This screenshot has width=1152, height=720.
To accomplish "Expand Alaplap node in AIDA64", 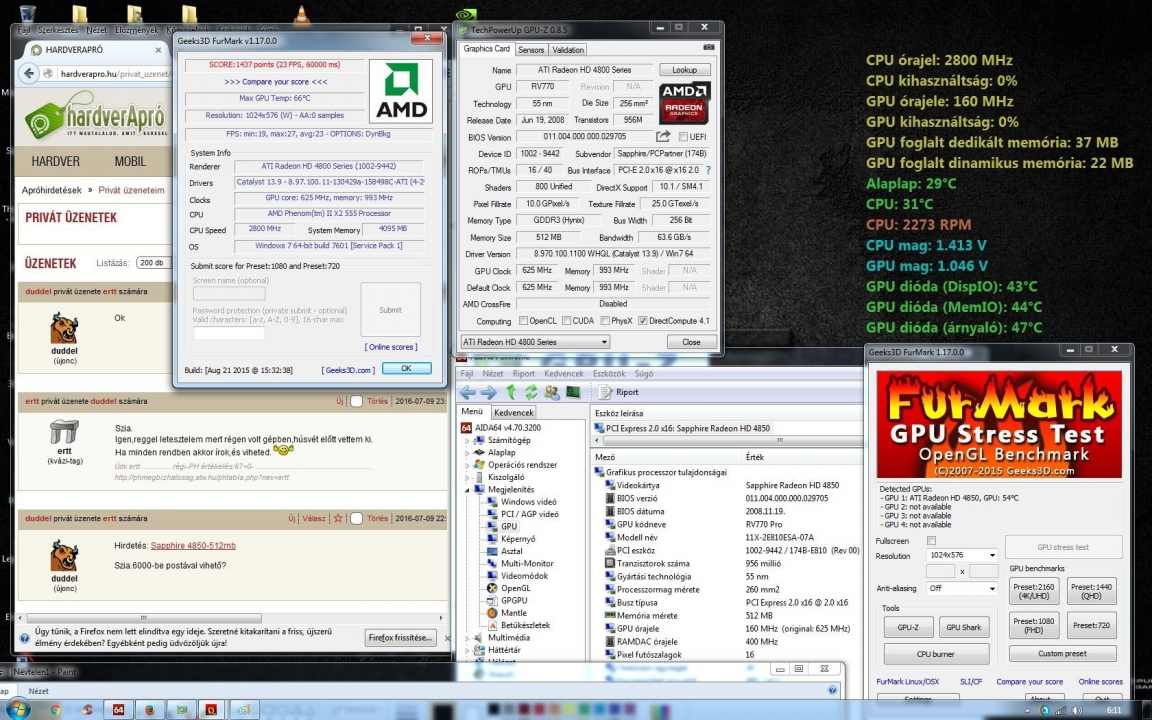I will (467, 453).
